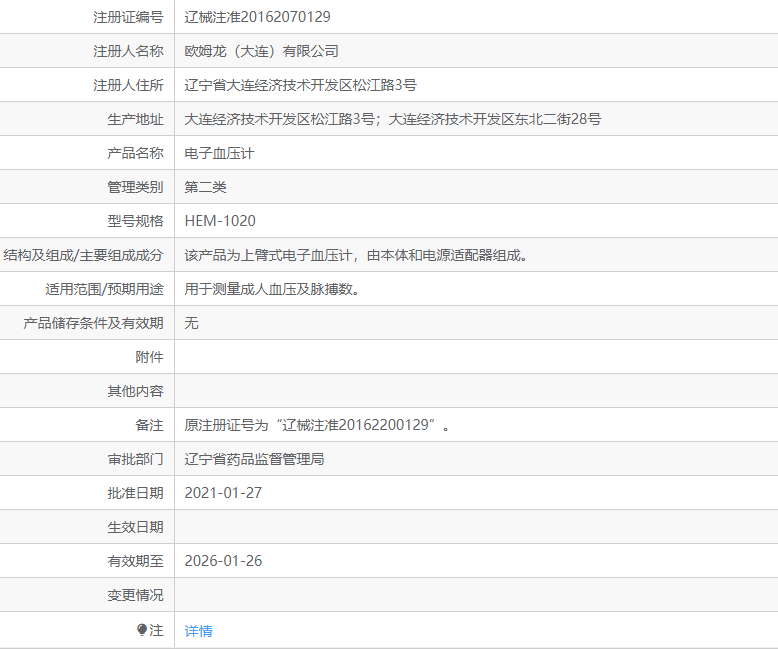
Task: Click the 适用范围/预期用途 label
Action: click(105, 289)
